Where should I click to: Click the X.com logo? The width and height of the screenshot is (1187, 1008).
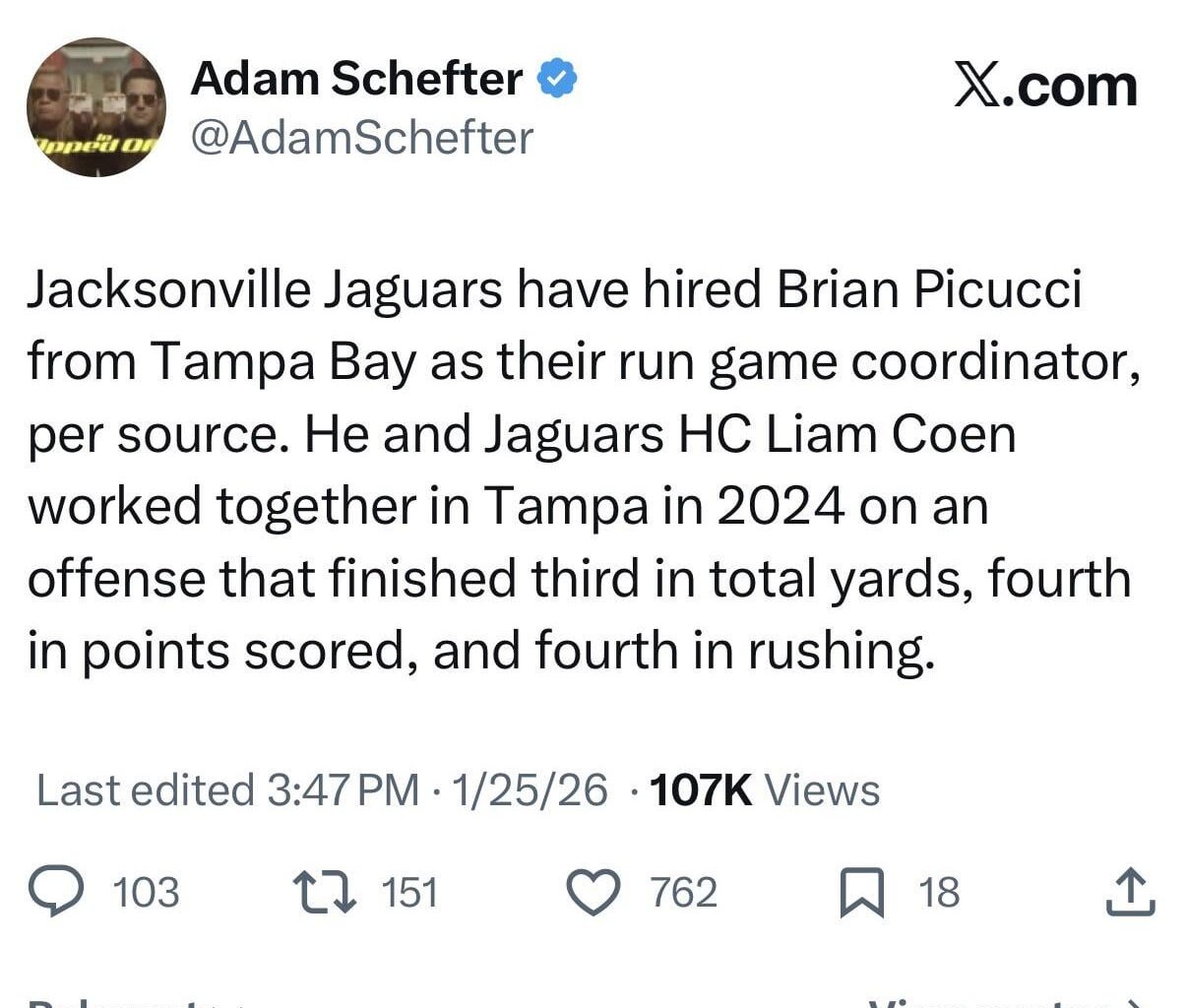coord(1043,84)
